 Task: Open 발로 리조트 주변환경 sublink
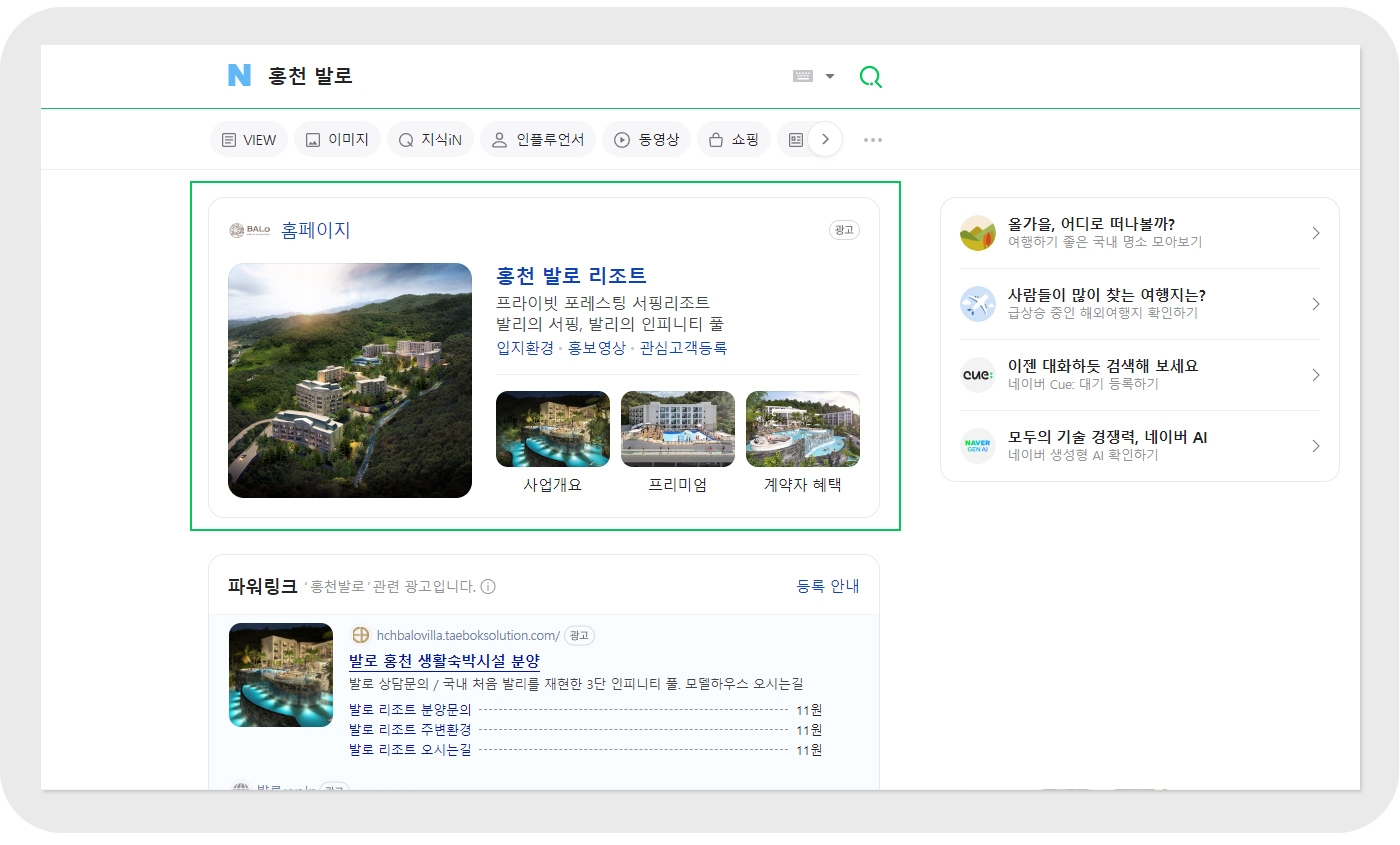pos(410,730)
